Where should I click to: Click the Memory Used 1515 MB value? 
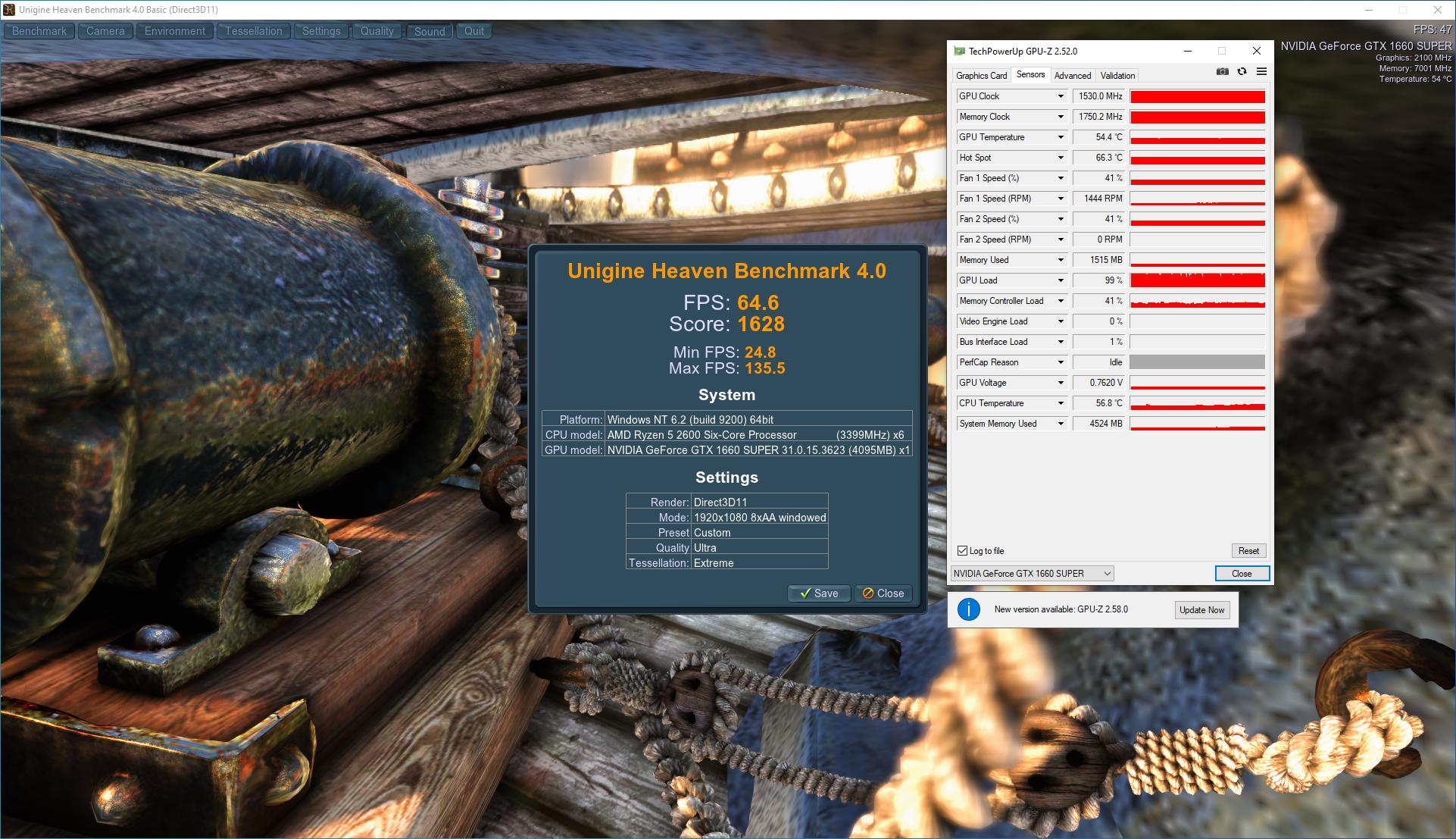click(1099, 260)
